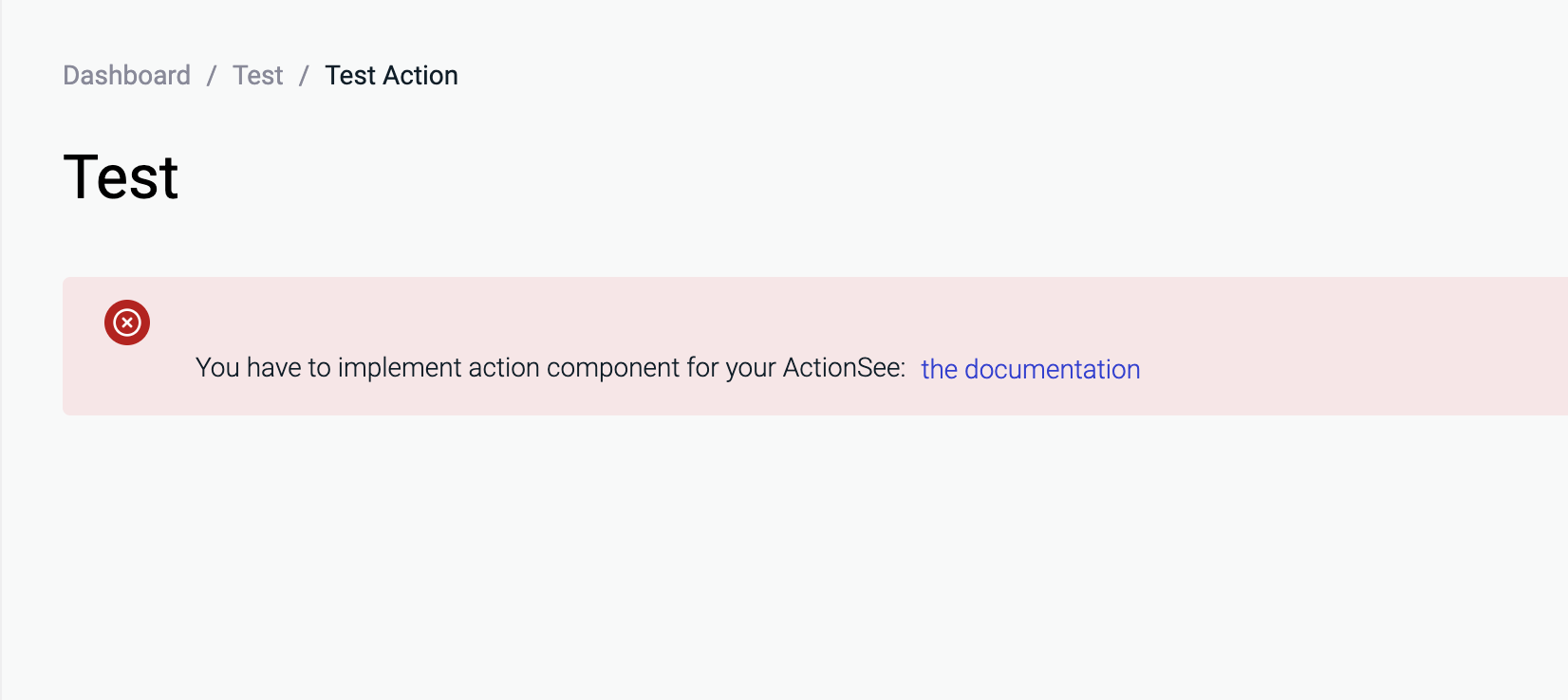Open the Dashboard breadcrumb link
Image resolution: width=1568 pixels, height=700 pixels.
(126, 75)
